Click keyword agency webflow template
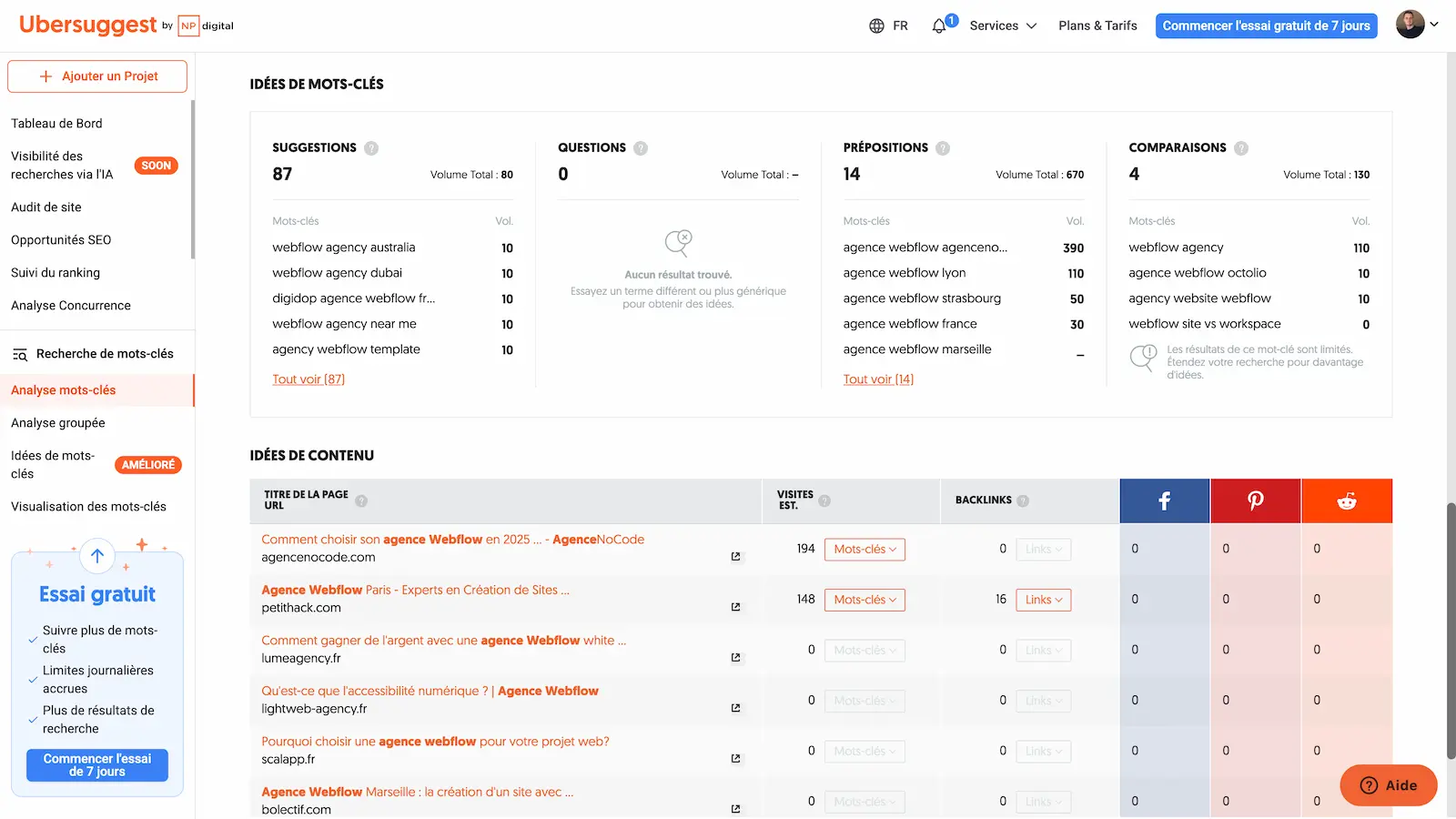This screenshot has height=819, width=1456. (x=346, y=349)
